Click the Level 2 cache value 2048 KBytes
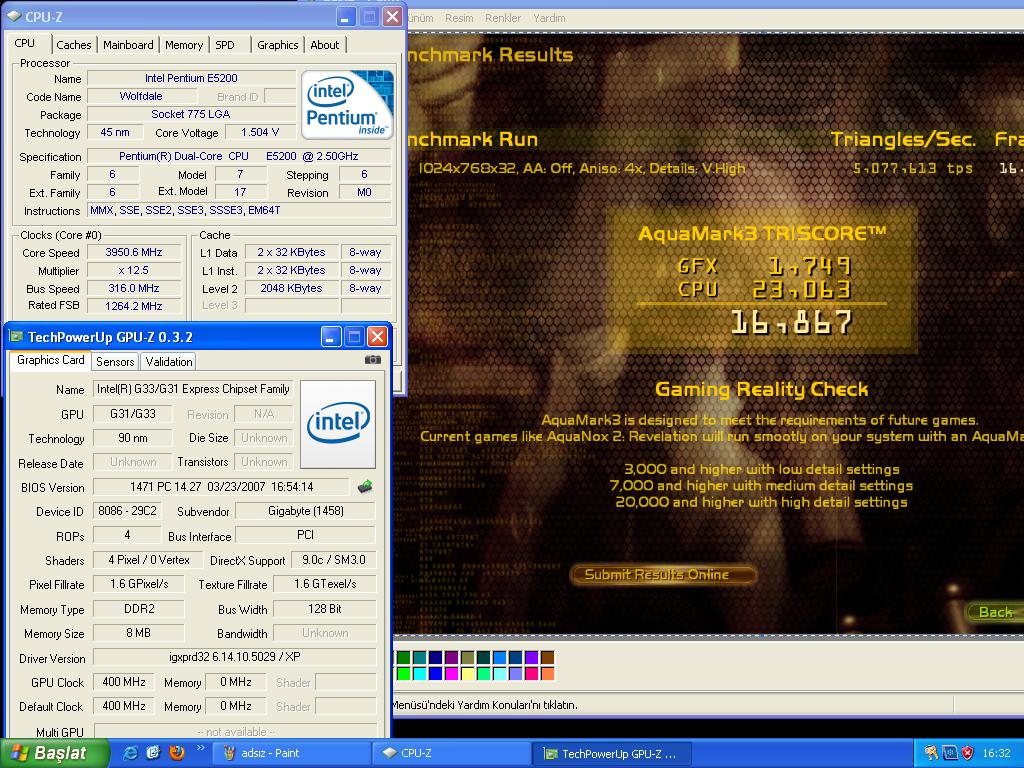This screenshot has height=768, width=1024. click(x=291, y=288)
